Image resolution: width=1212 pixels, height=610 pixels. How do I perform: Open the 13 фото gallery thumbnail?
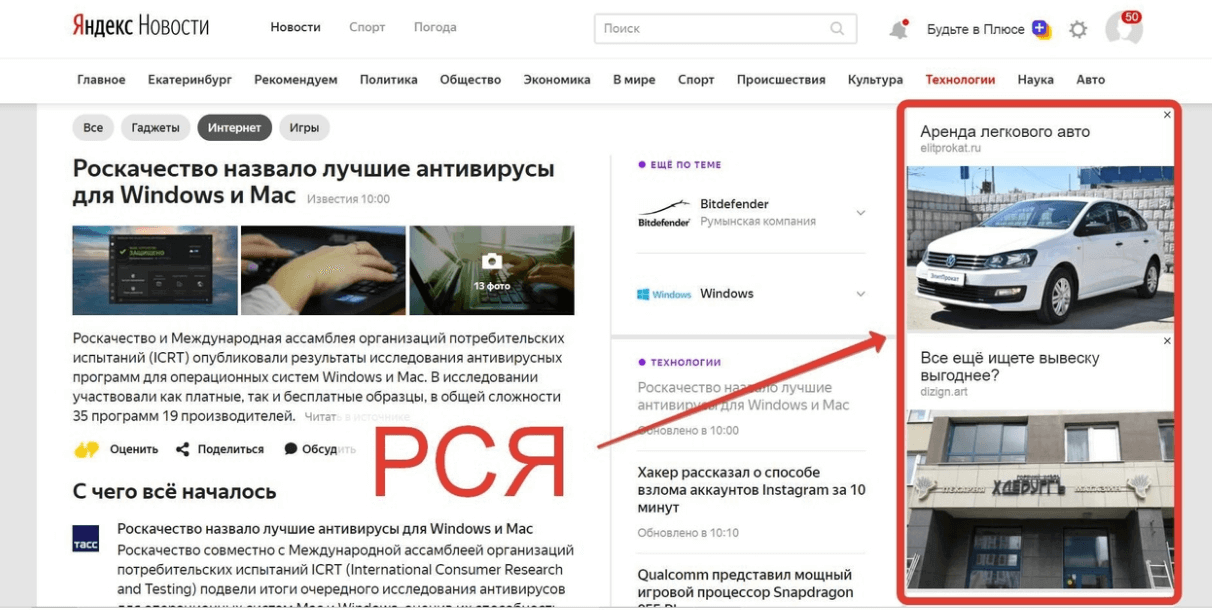pyautogui.click(x=491, y=270)
